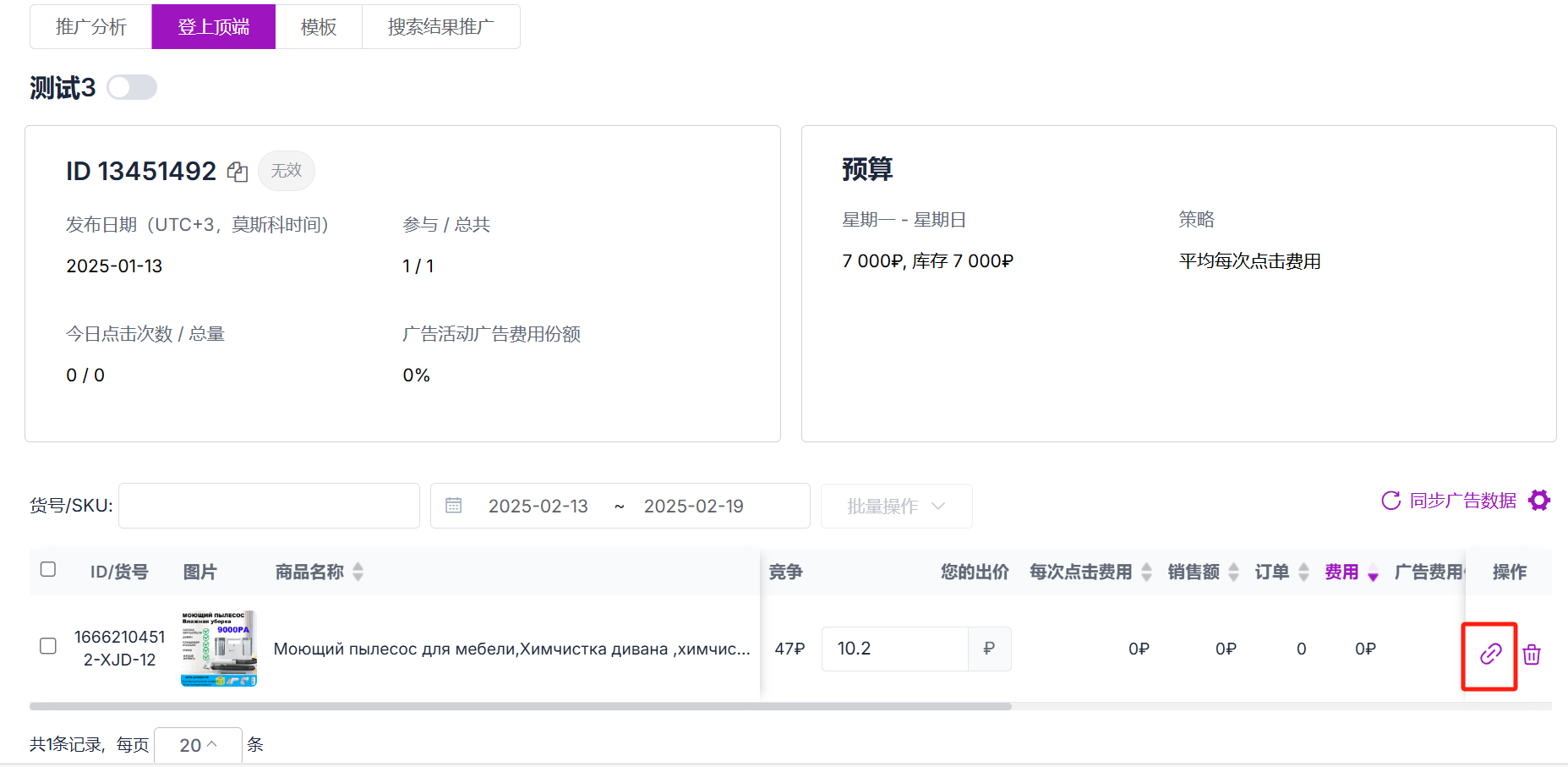
Task: Switch to the 模板 tab
Action: pos(319,27)
